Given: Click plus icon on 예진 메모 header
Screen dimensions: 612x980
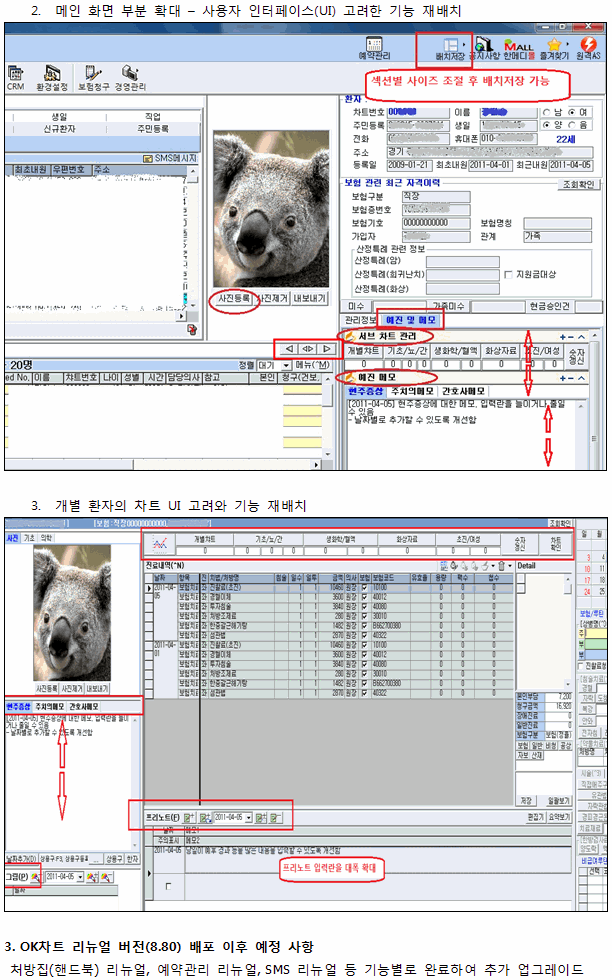Looking at the screenshot, I should click(563, 378).
